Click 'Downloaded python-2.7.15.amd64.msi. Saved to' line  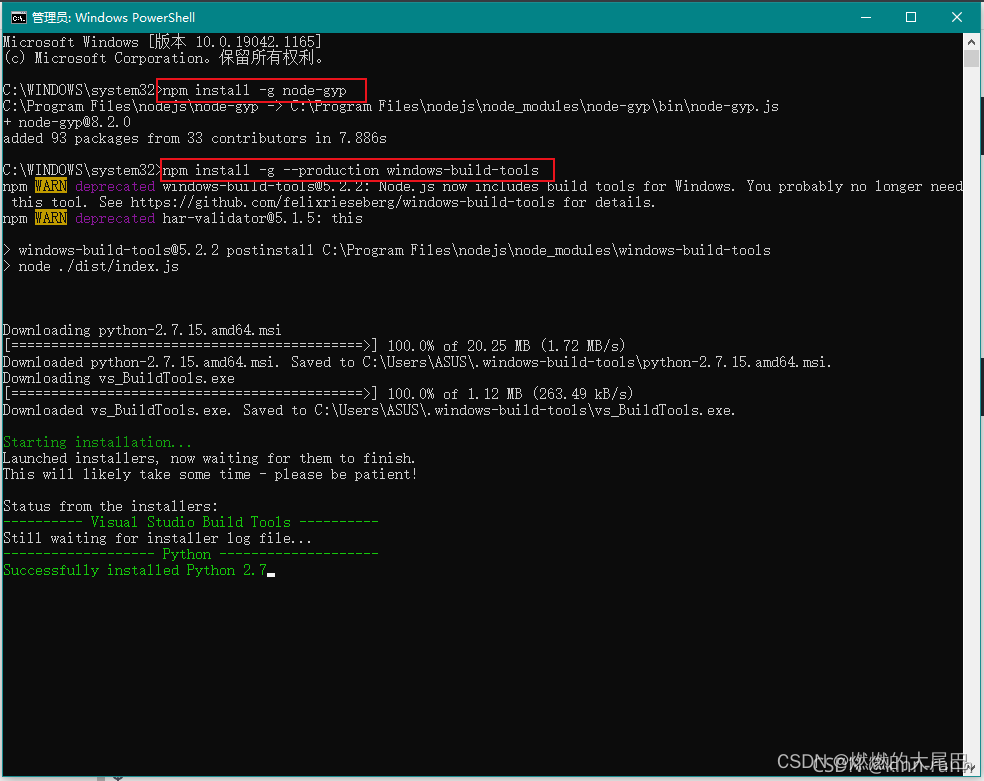pos(417,362)
